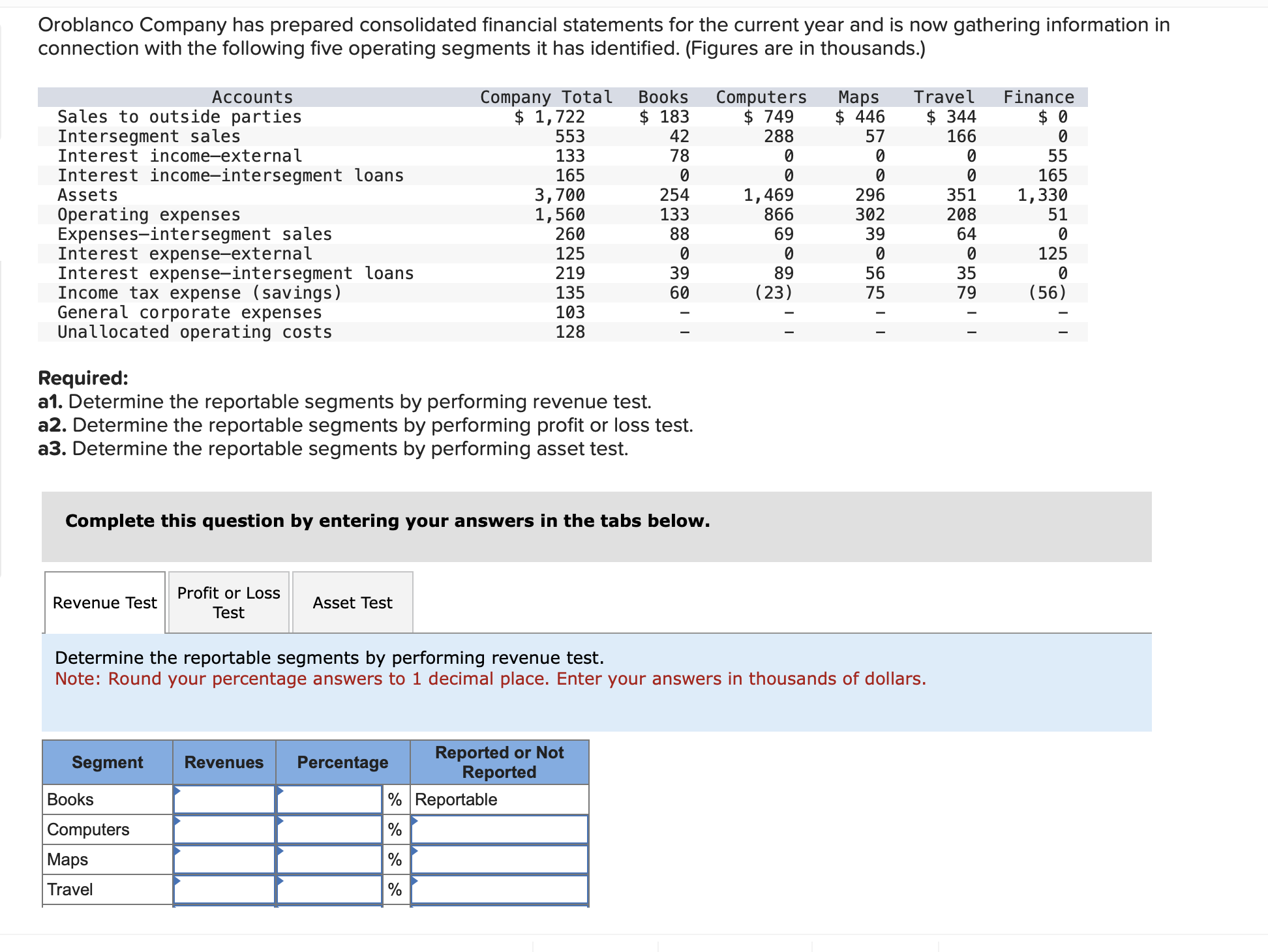Click the Maps percentage input field

click(329, 859)
